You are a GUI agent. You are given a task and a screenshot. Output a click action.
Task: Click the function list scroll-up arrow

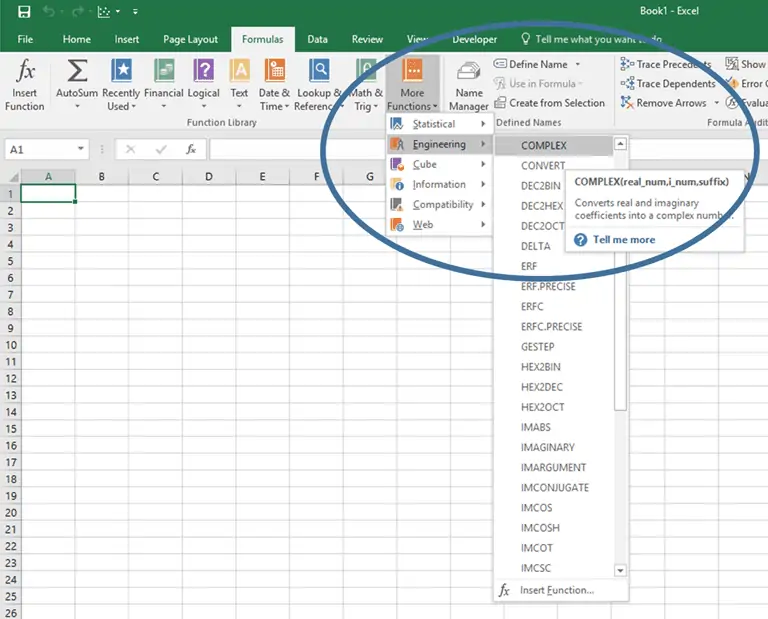tap(620, 143)
